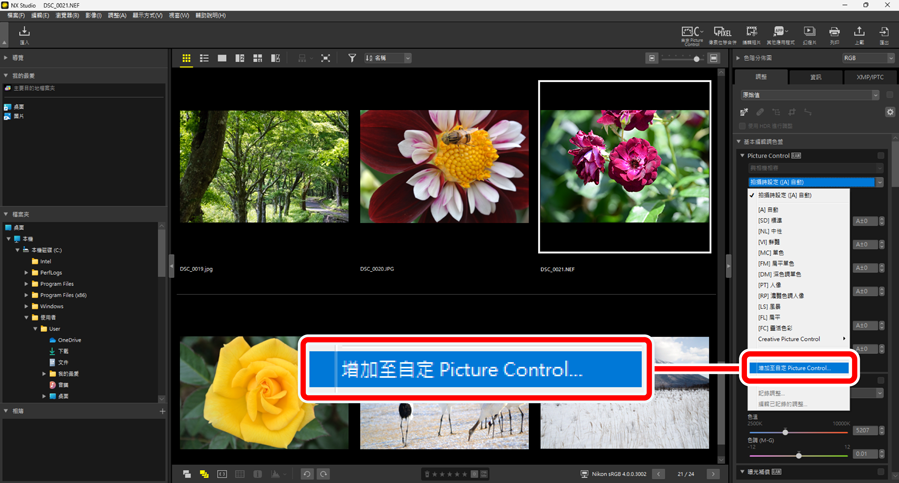Click the Print (列印) icon
899x483 pixels.
[834, 35]
